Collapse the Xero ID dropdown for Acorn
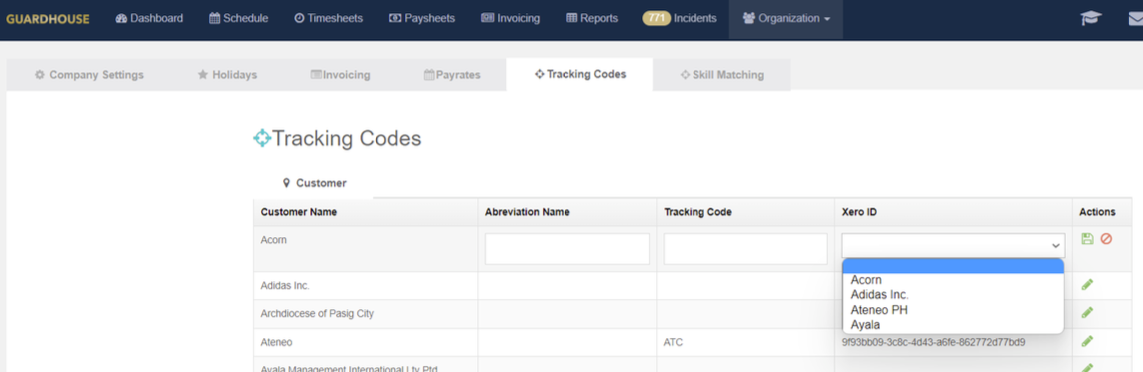1143x372 pixels. (953, 245)
